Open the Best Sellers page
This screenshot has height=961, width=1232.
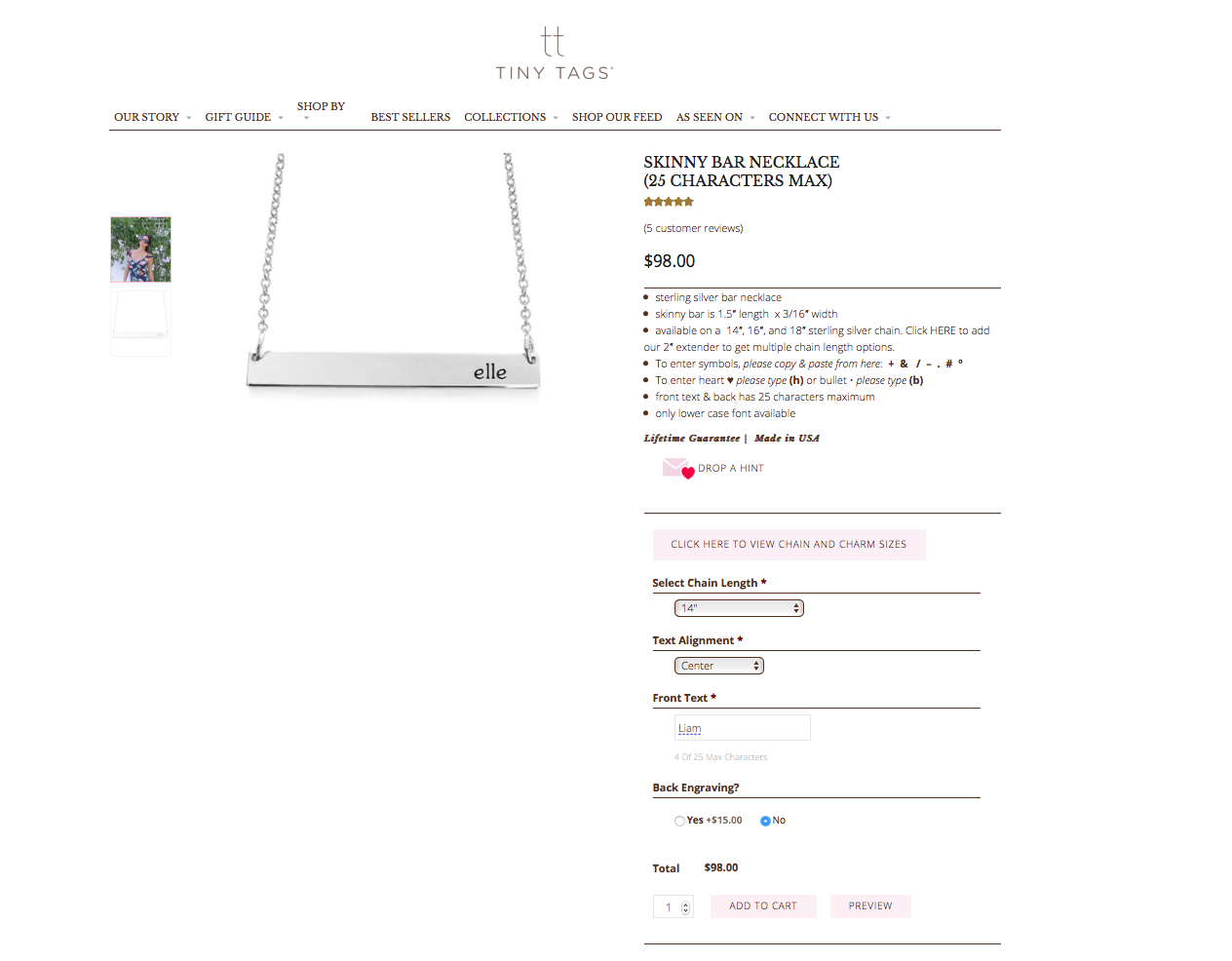pos(410,117)
